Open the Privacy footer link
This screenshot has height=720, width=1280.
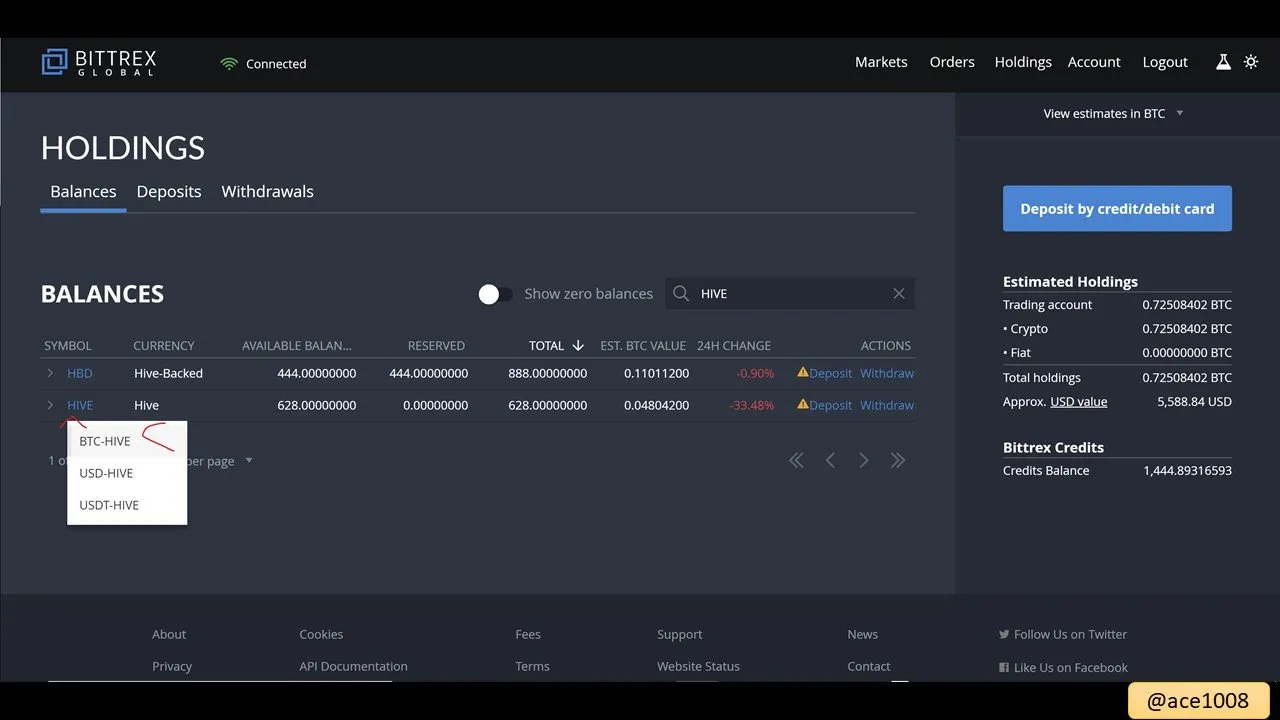click(172, 666)
